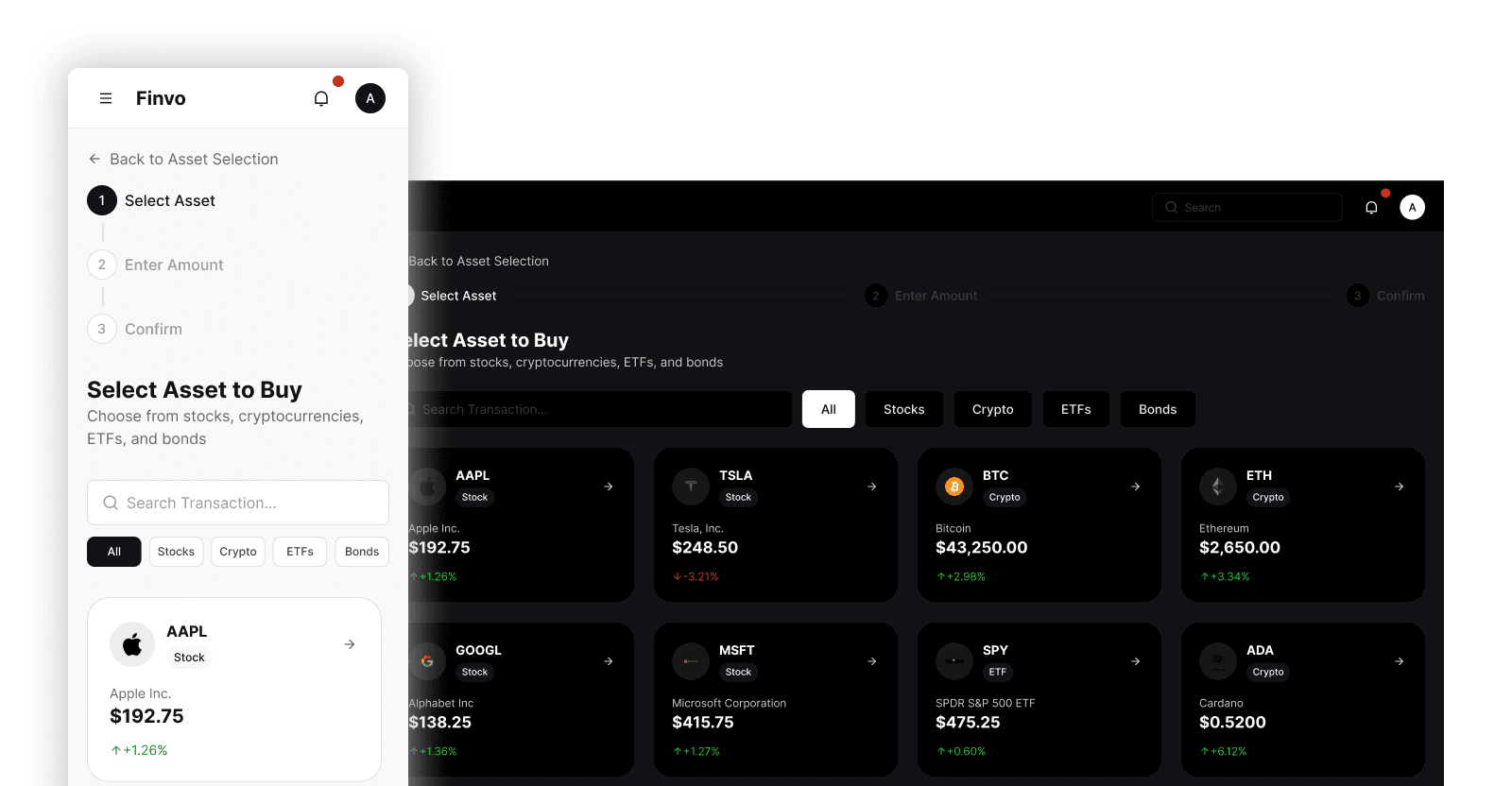The width and height of the screenshot is (1512, 786).
Task: Click the Tesla logo on the TSLA card
Action: coord(691,487)
